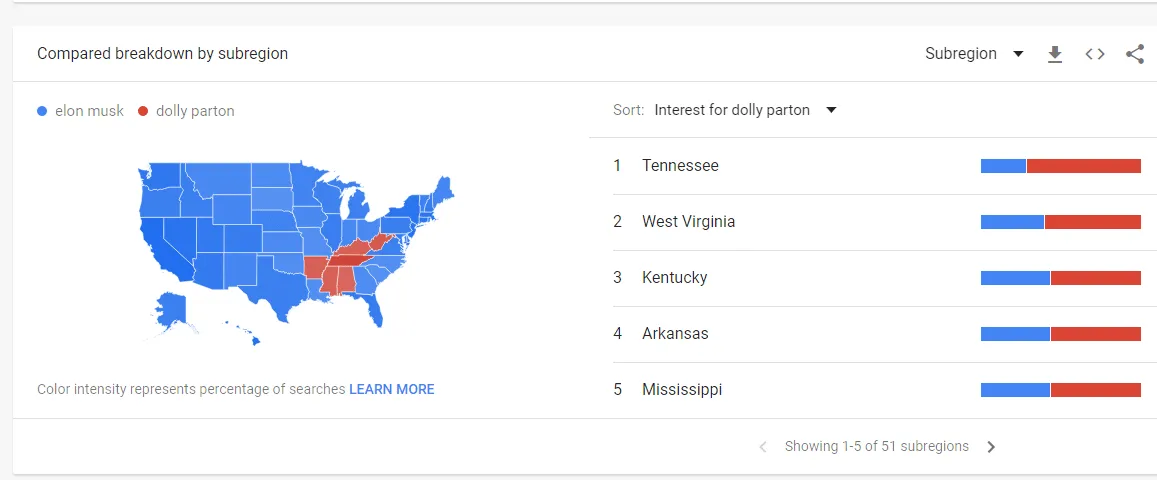Open the Subregion dropdown
This screenshot has width=1157, height=480.
point(961,54)
